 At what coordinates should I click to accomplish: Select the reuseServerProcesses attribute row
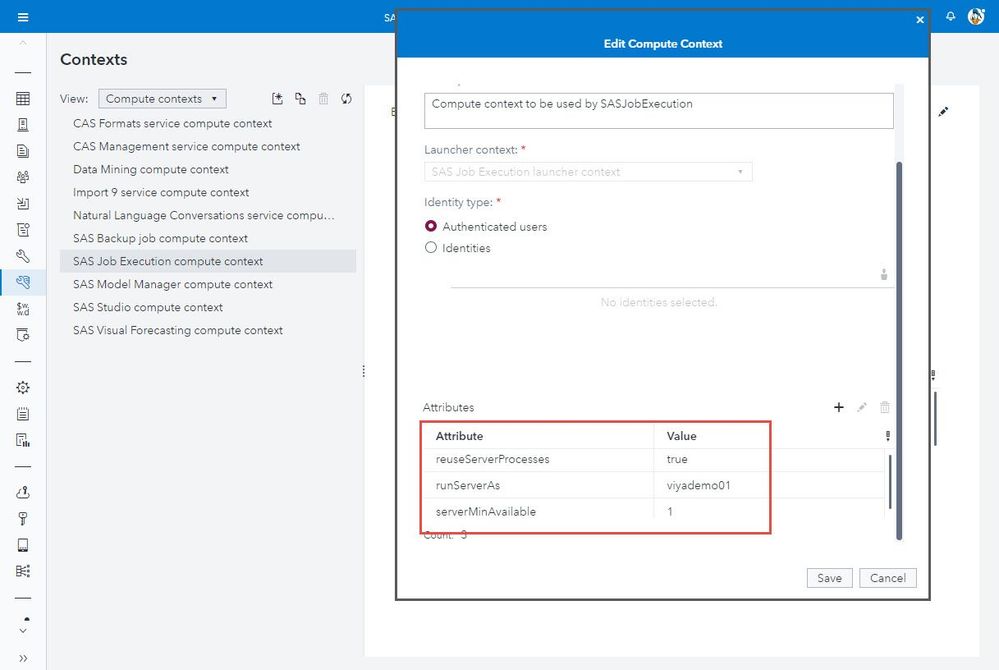[x=654, y=459]
